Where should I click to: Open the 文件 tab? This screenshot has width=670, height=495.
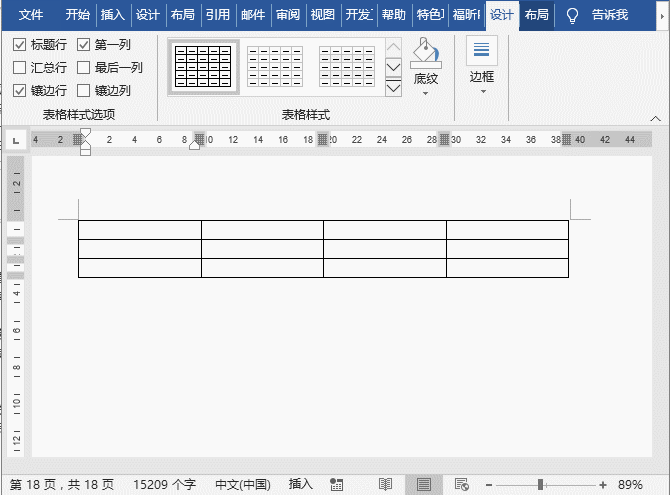(31, 15)
